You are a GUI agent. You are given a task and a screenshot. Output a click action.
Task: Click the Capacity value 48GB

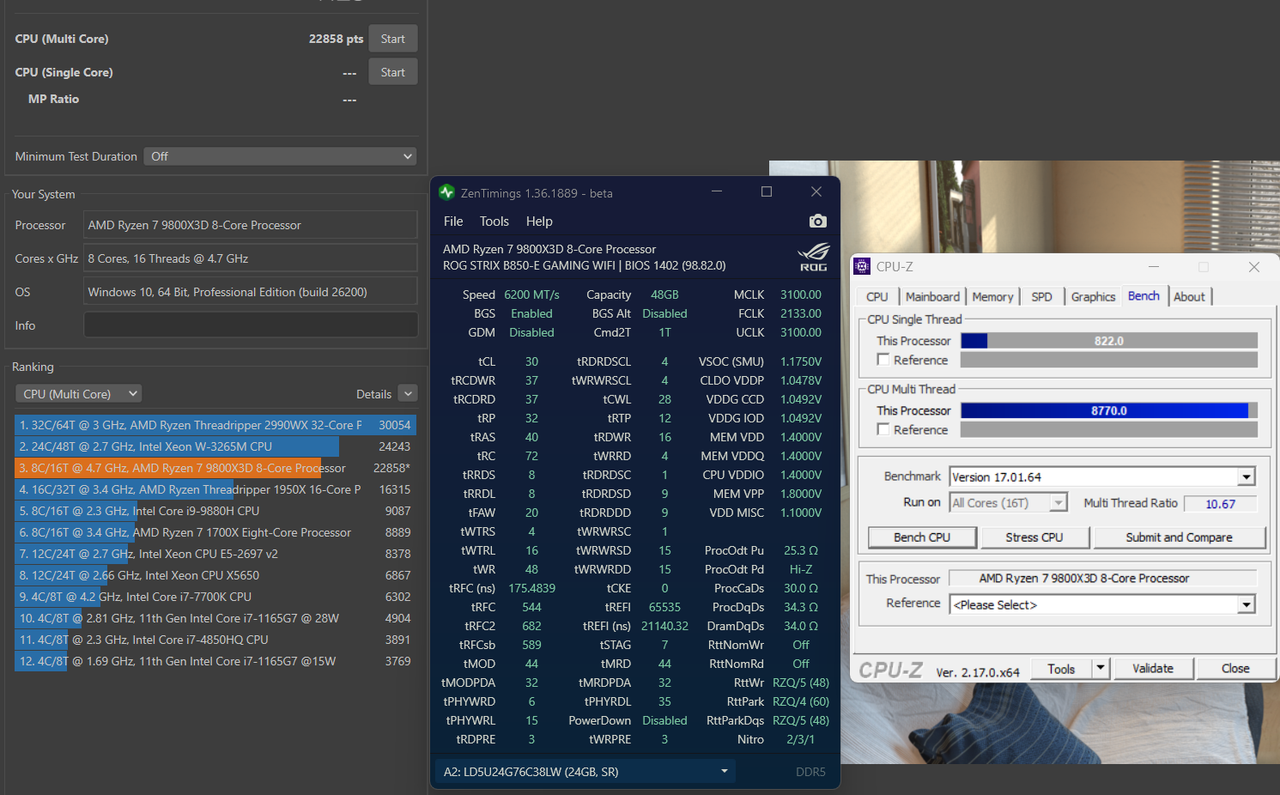(x=665, y=295)
